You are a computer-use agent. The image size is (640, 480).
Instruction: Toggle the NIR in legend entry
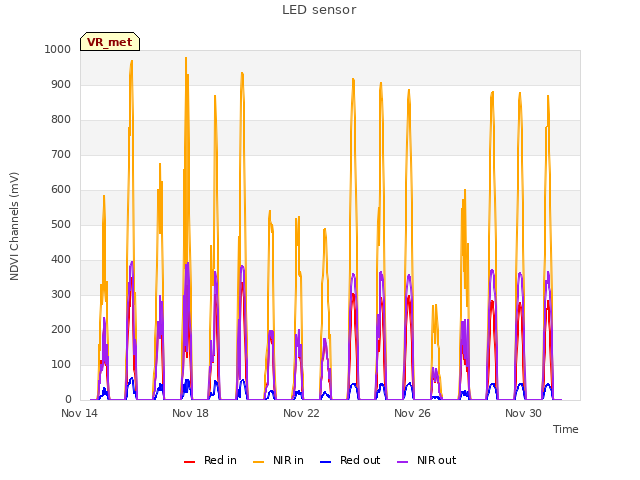[x=278, y=460]
